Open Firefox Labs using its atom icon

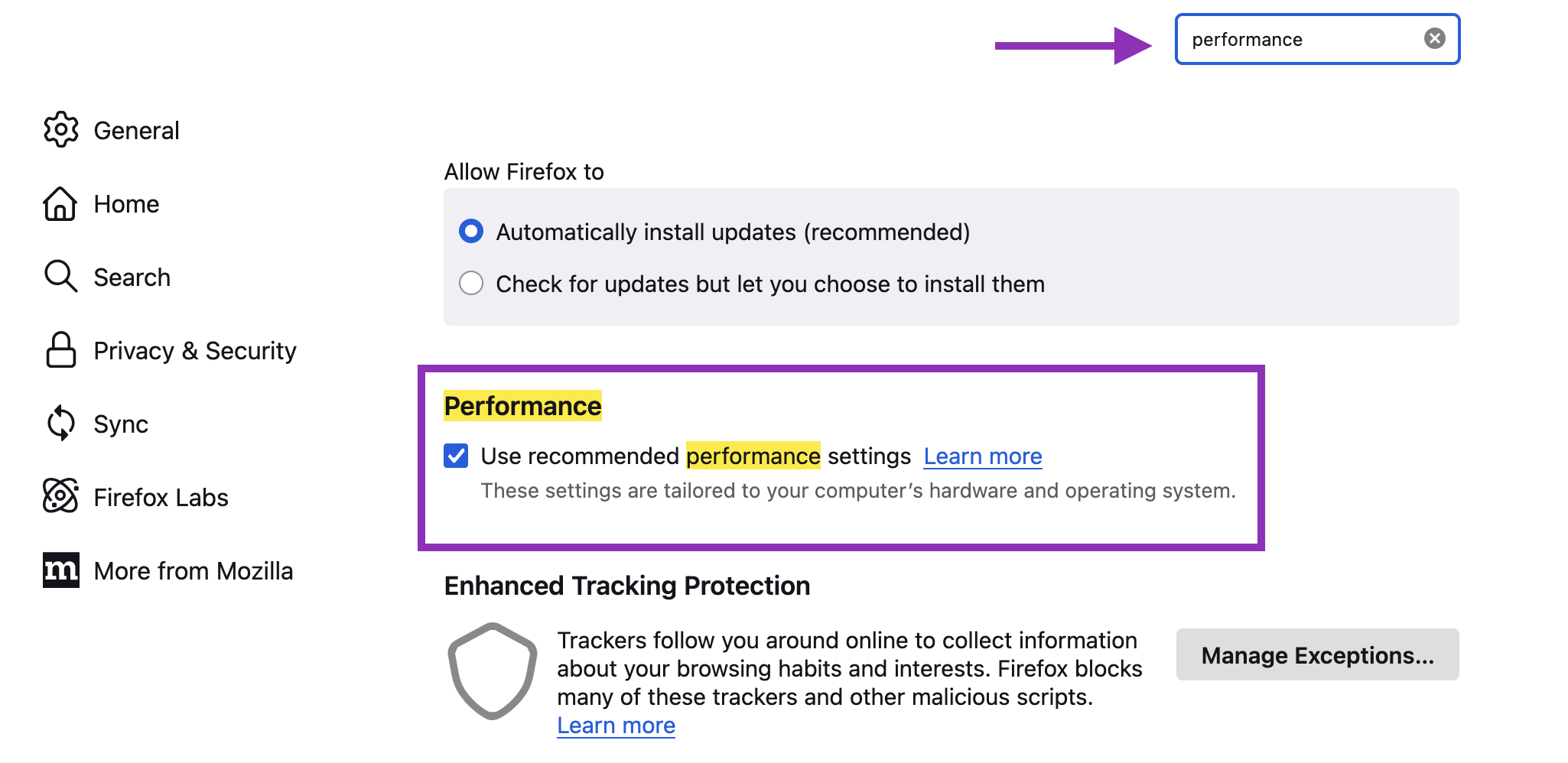[x=61, y=496]
